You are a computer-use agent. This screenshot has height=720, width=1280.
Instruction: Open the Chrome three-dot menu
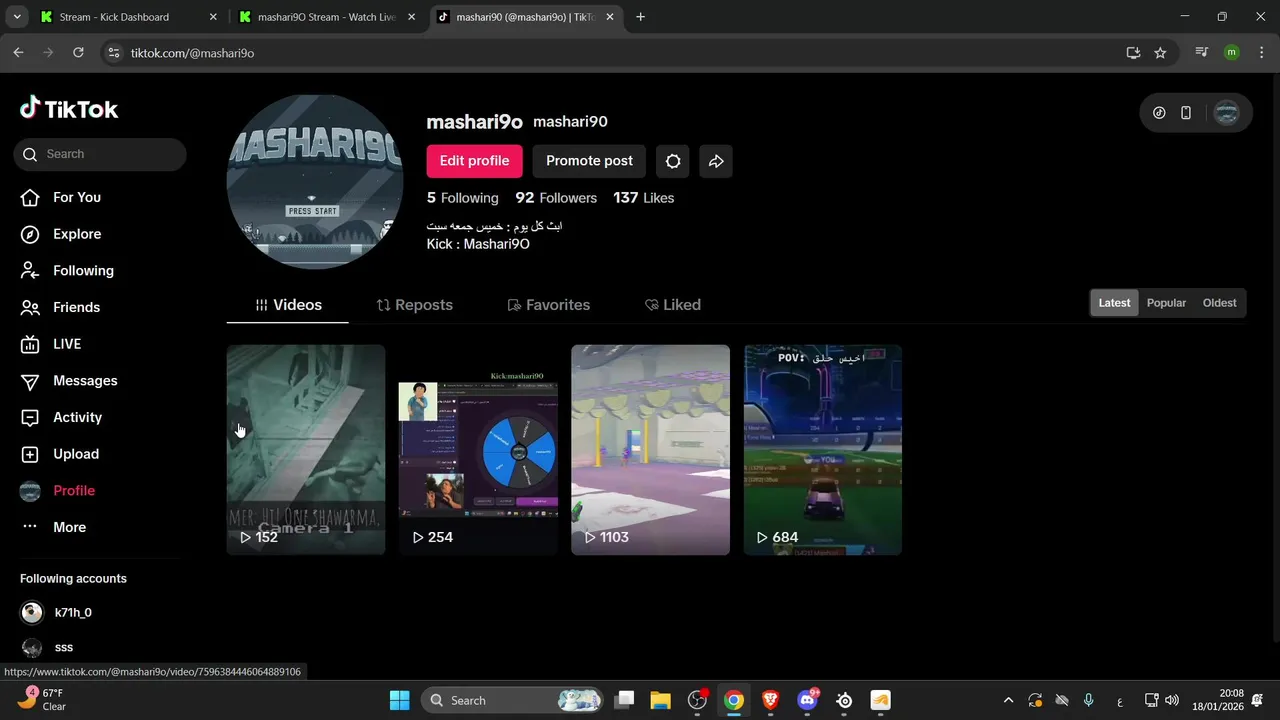click(x=1260, y=53)
